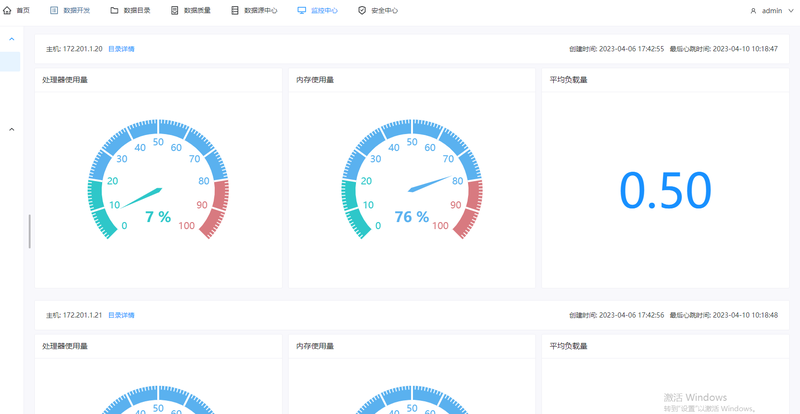Click 内存使用量 title of host 172.201.1.21

(315, 346)
